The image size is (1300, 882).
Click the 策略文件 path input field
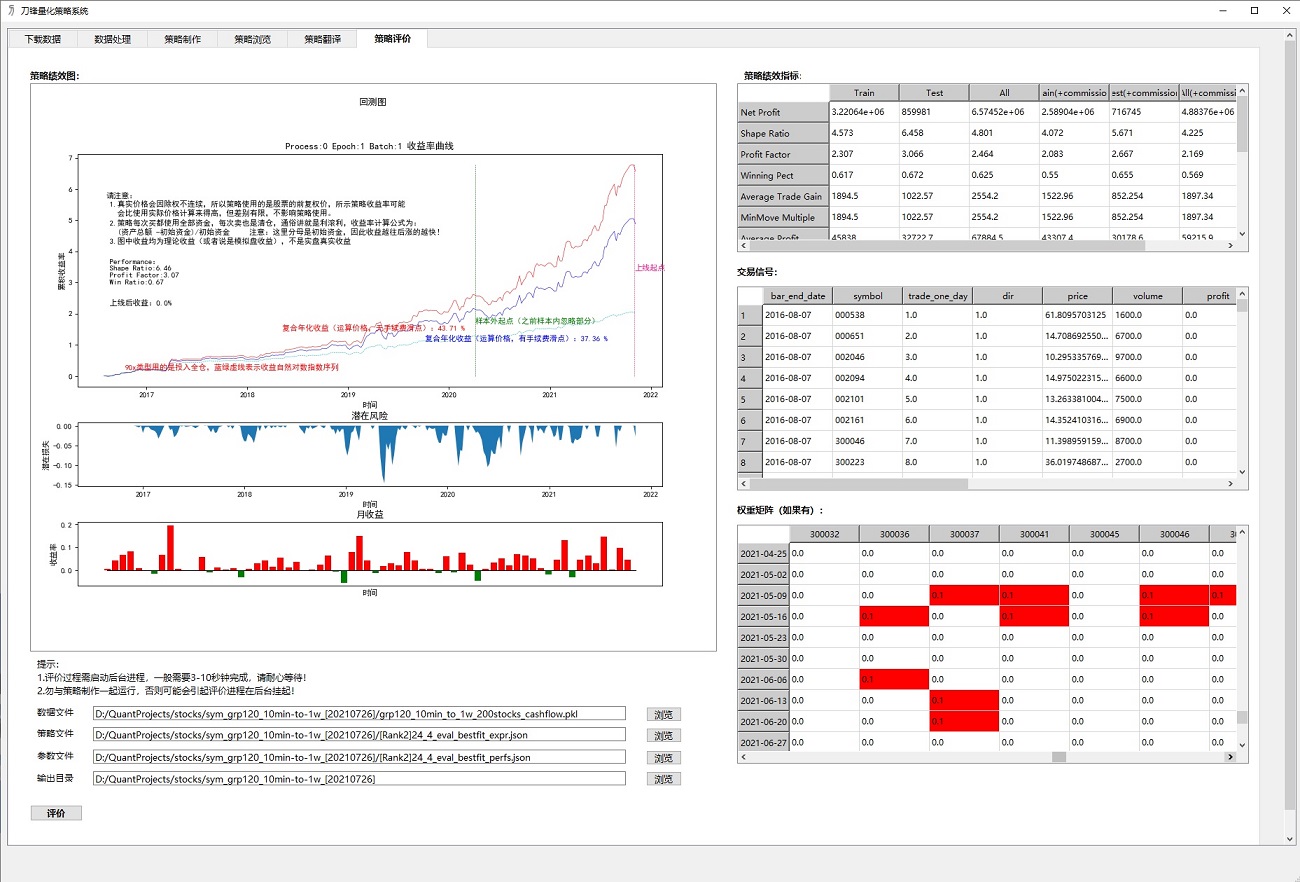tap(359, 735)
